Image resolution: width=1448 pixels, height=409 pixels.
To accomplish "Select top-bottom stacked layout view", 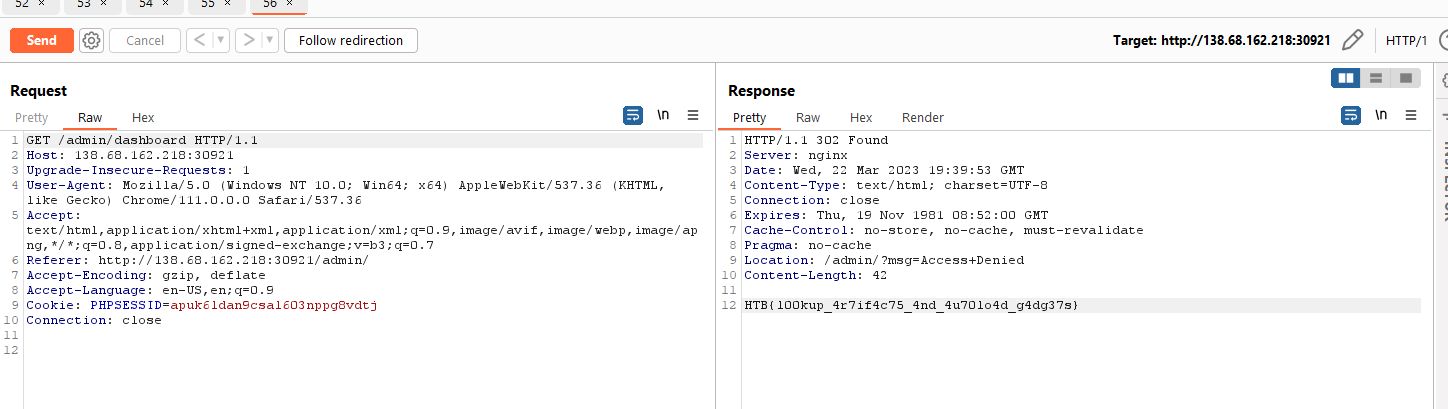I will point(1376,78).
